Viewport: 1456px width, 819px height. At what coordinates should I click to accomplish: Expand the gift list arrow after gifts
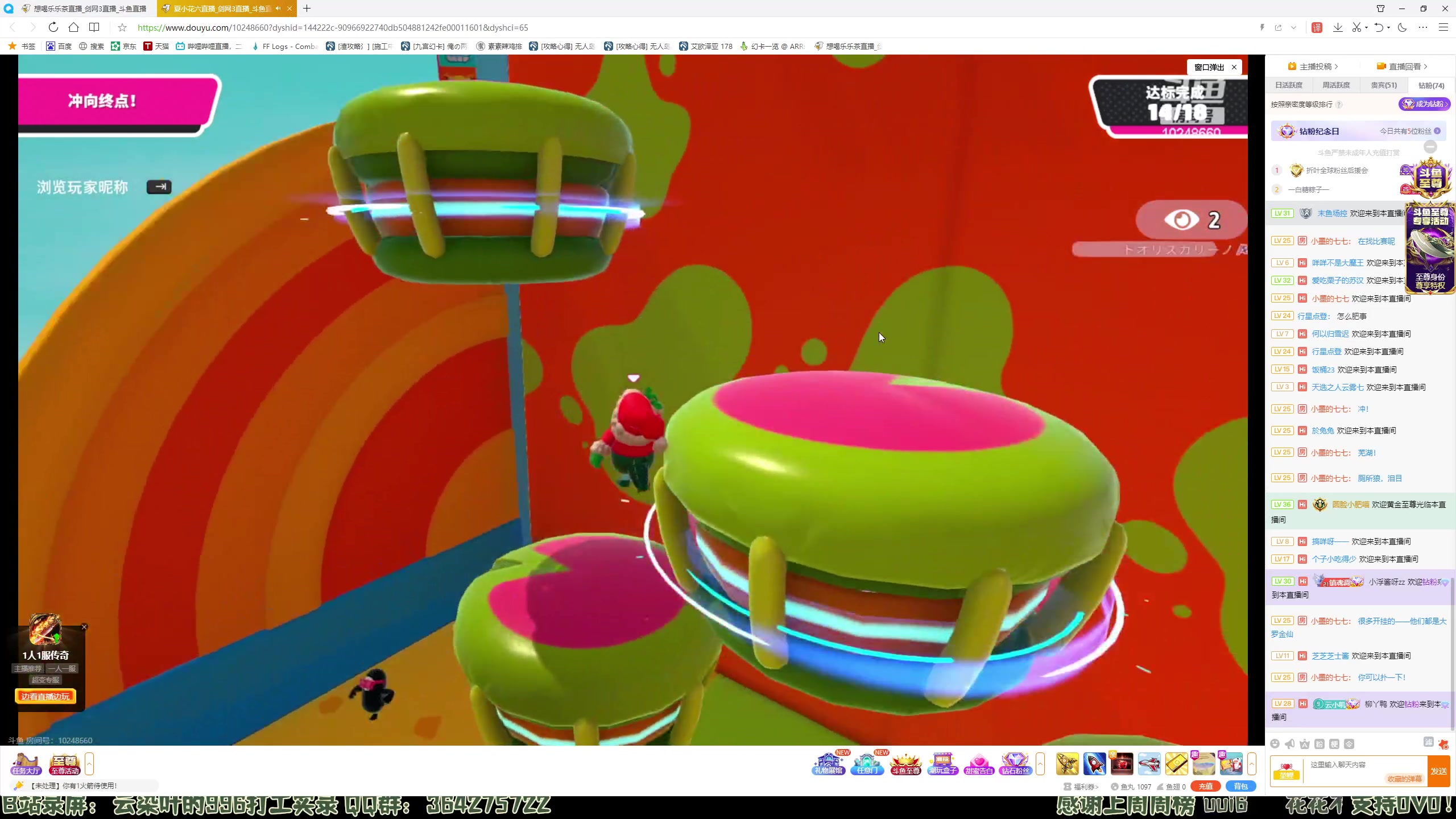point(1252,764)
